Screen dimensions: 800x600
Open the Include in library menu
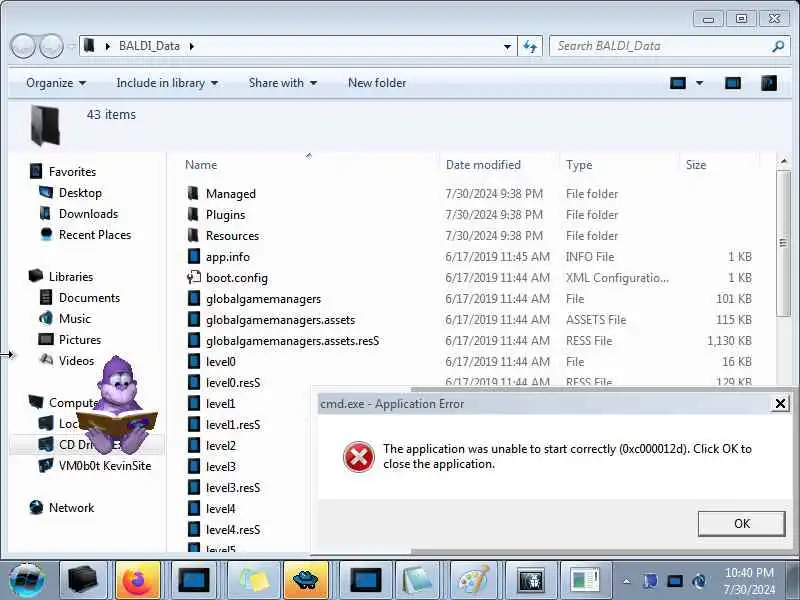tap(167, 83)
